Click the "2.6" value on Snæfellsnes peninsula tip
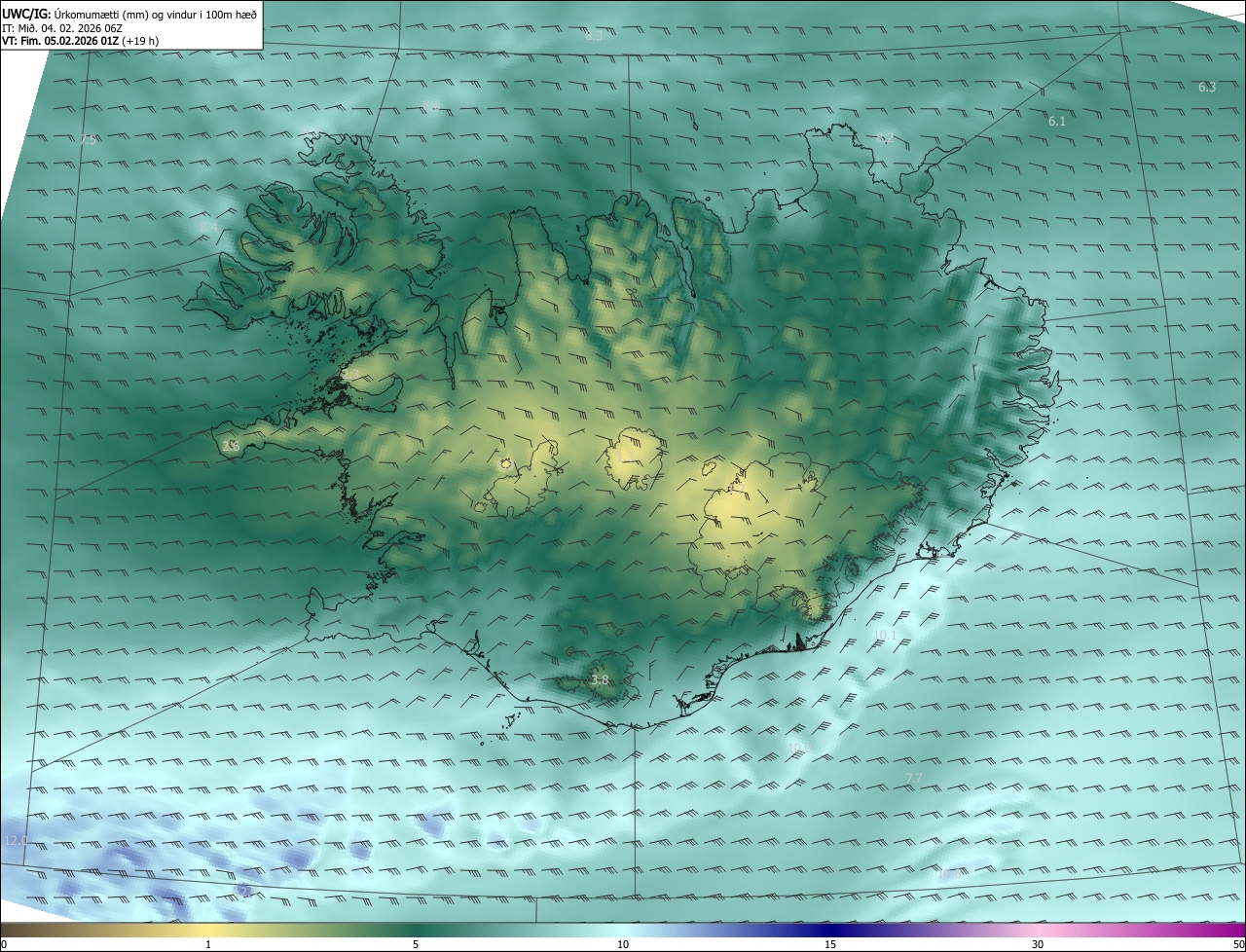 (231, 446)
